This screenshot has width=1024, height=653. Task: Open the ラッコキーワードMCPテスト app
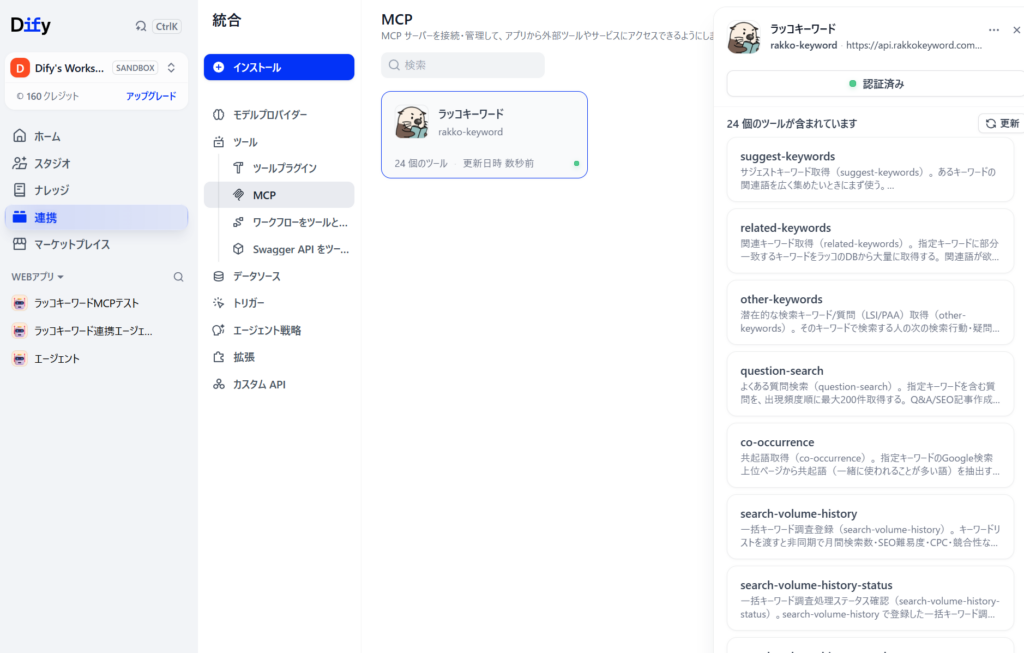pos(97,303)
